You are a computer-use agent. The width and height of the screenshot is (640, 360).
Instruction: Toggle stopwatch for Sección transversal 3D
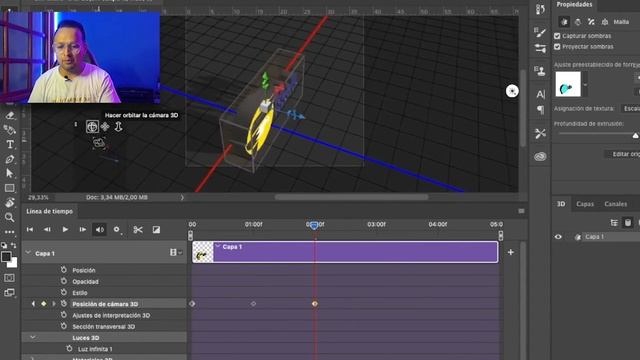(x=64, y=326)
